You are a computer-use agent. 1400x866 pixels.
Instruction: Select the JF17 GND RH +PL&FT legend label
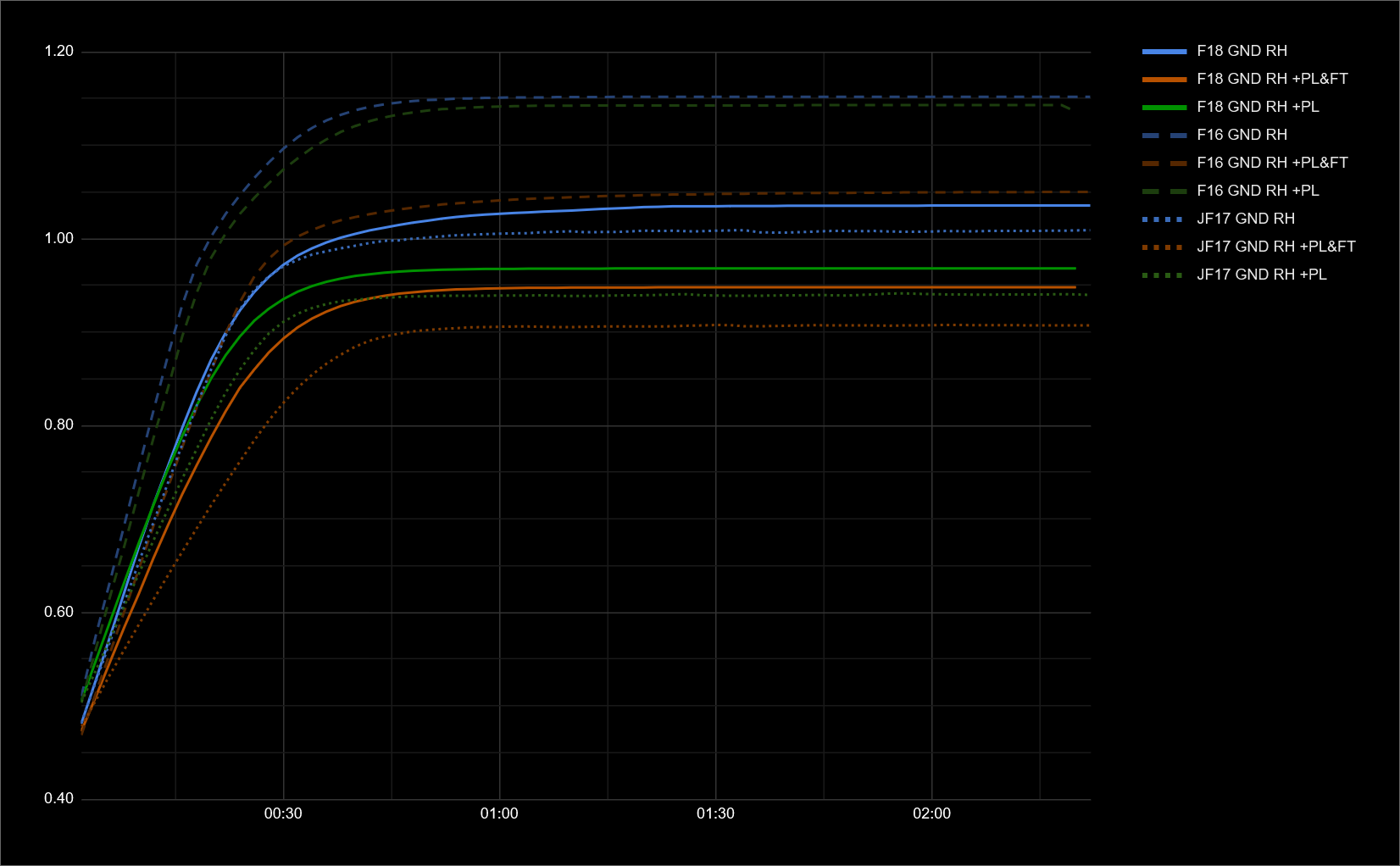pos(1275,247)
